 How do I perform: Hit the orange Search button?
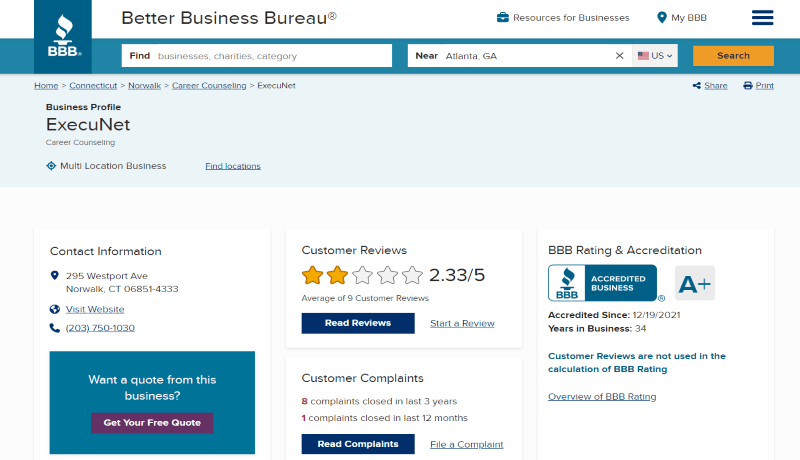pos(733,56)
